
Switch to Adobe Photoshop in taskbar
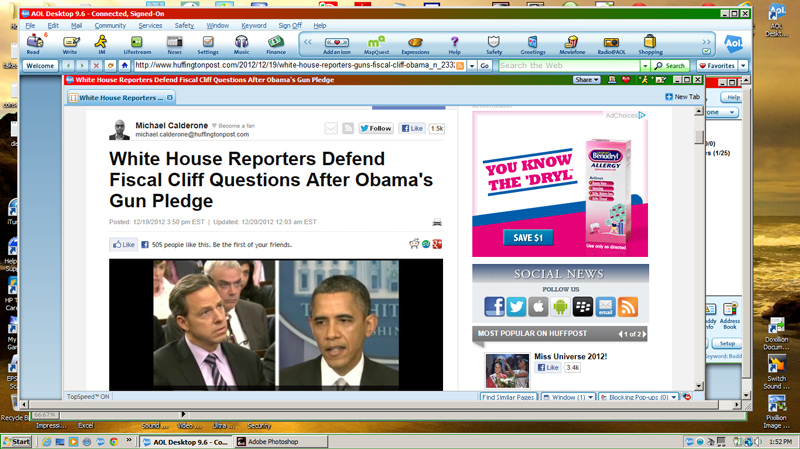click(281, 442)
